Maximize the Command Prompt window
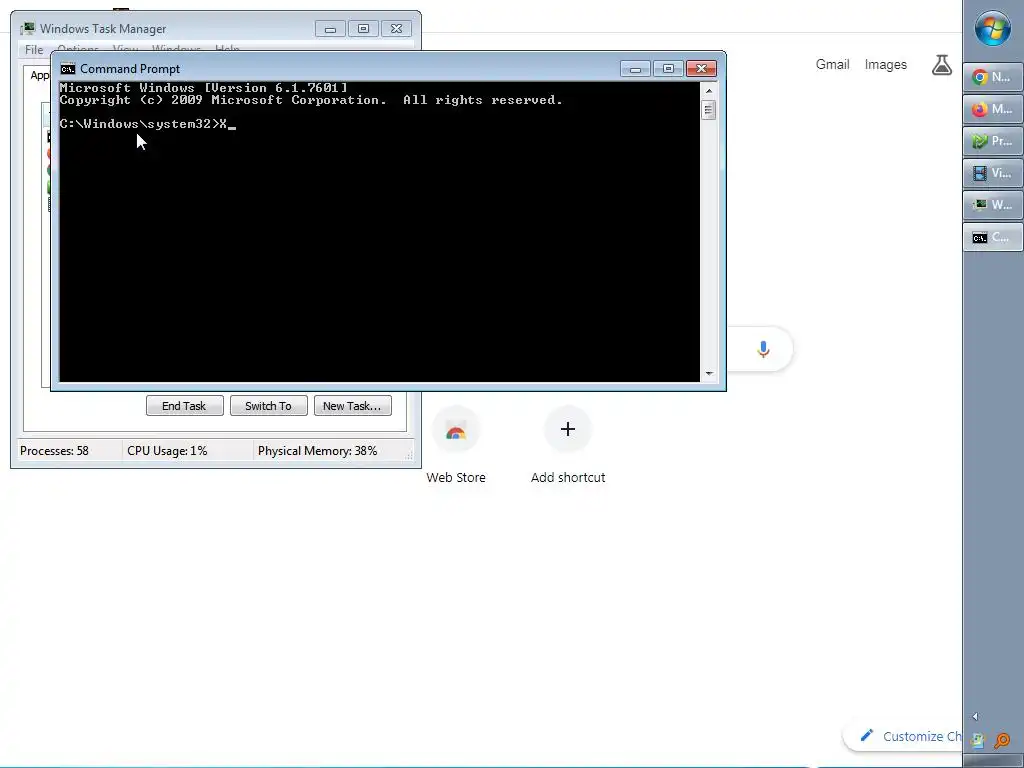This screenshot has height=768, width=1024. point(668,69)
